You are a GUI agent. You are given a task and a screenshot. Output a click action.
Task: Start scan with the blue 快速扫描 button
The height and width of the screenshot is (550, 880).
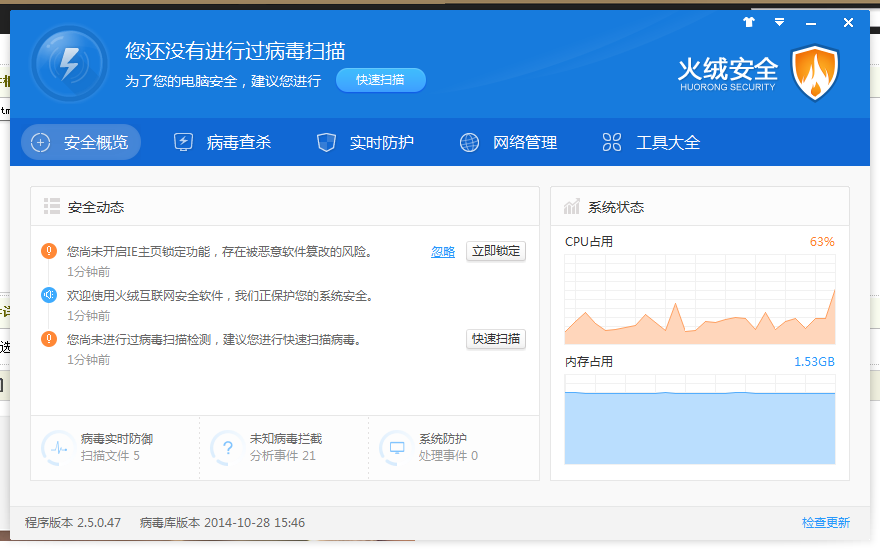(381, 80)
